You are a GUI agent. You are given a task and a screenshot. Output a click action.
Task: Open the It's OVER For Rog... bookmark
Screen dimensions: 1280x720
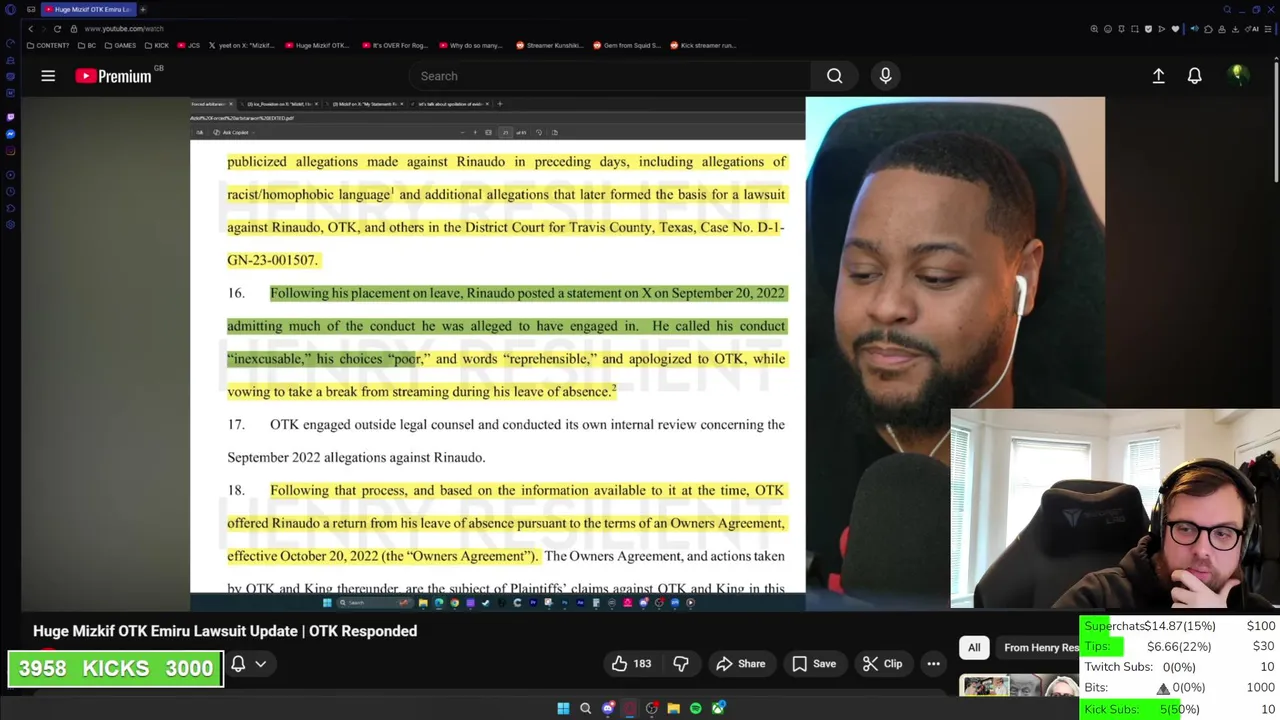[x=394, y=45]
